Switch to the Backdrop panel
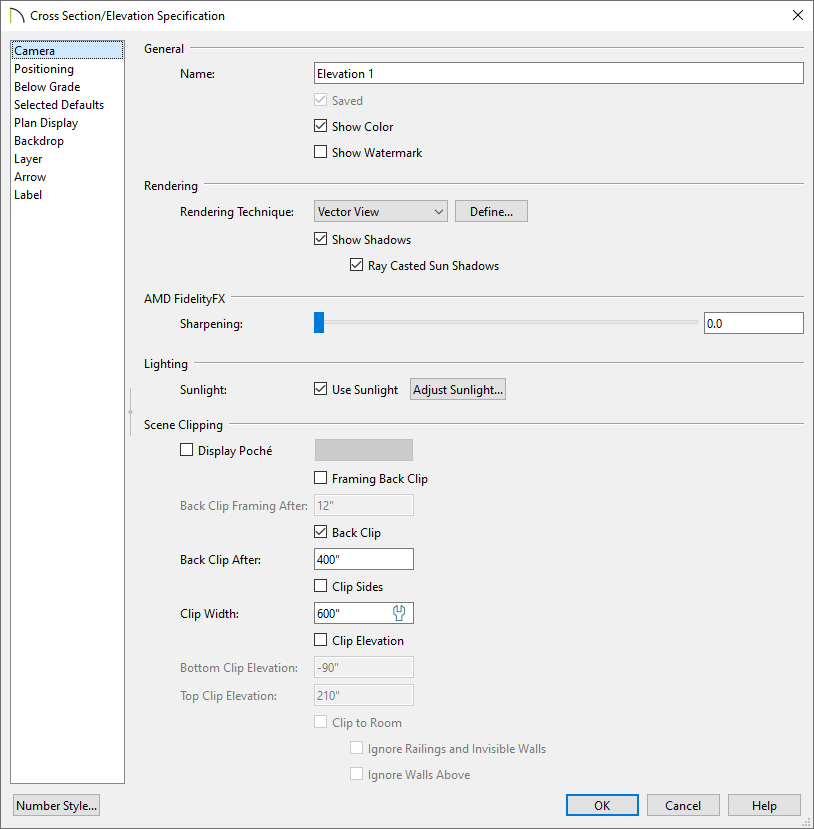This screenshot has width=814, height=829. 67,141
